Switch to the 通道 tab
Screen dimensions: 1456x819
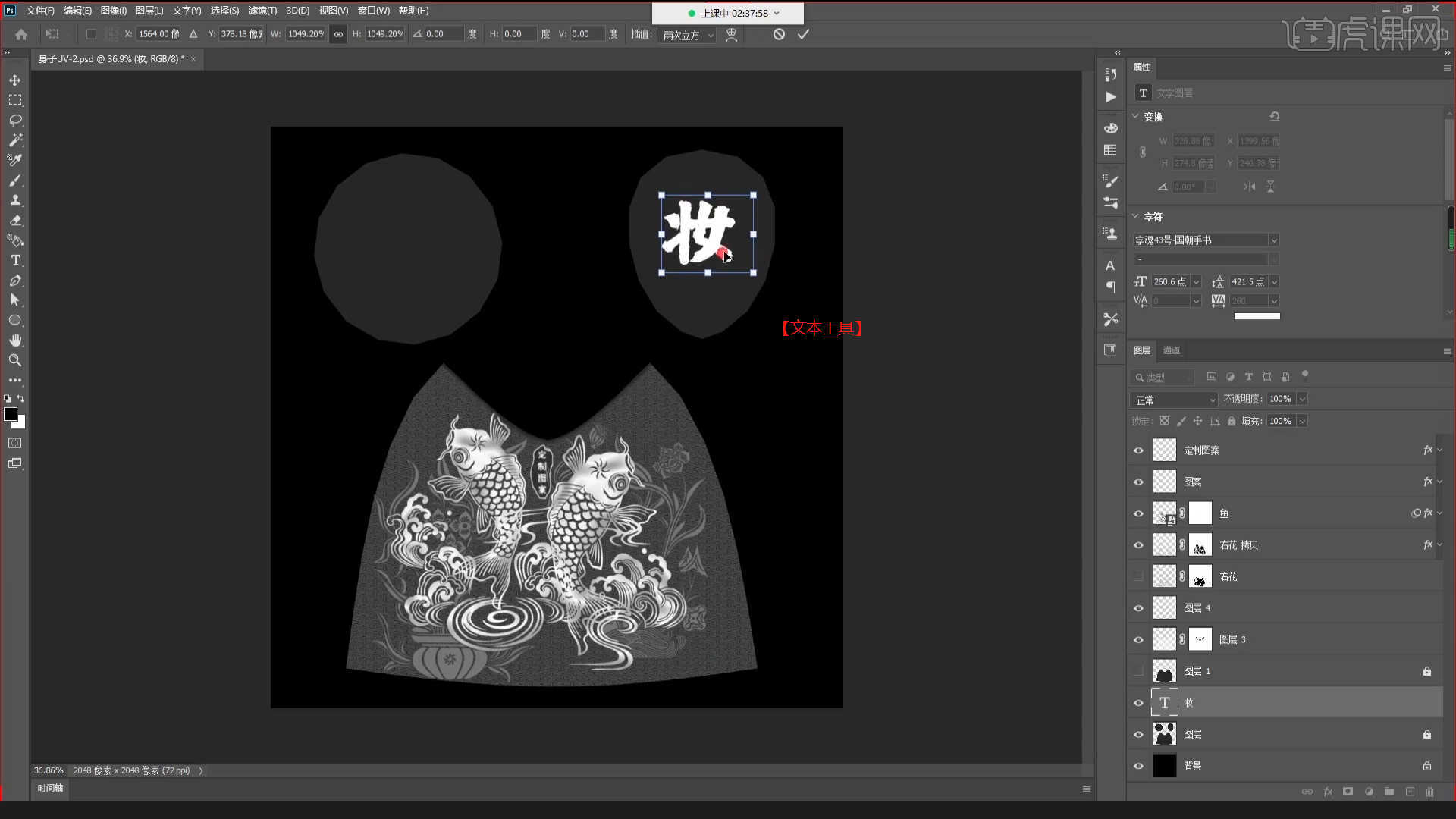click(x=1172, y=350)
